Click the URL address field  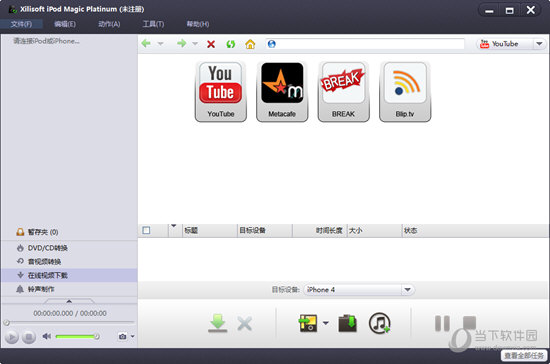tap(365, 44)
